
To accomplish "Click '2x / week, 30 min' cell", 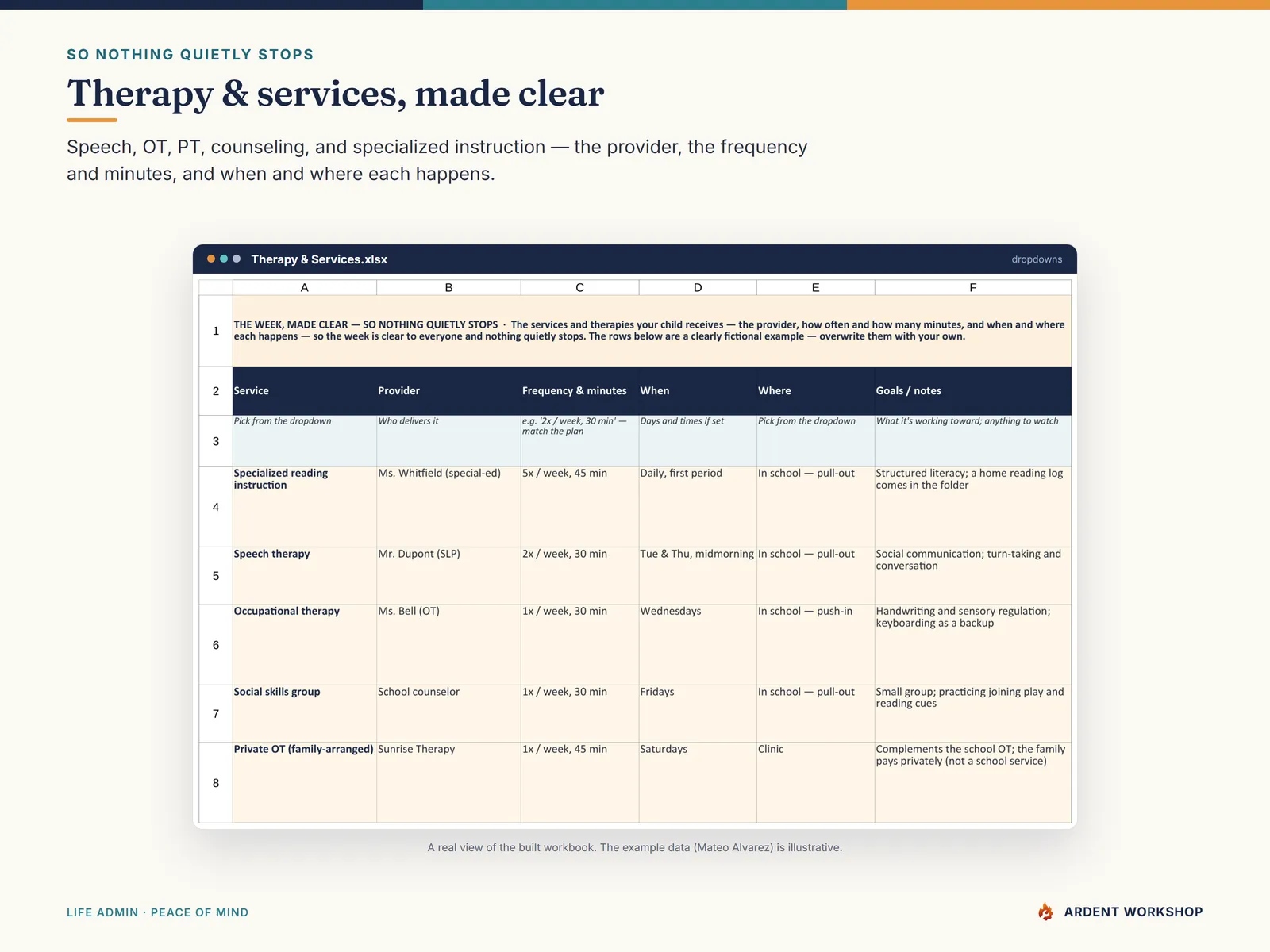I will 579,576.
